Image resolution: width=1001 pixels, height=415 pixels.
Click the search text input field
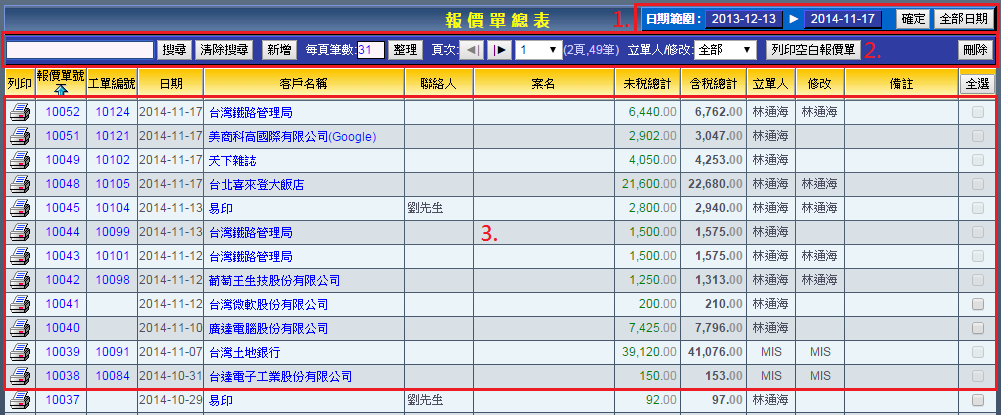(80, 49)
